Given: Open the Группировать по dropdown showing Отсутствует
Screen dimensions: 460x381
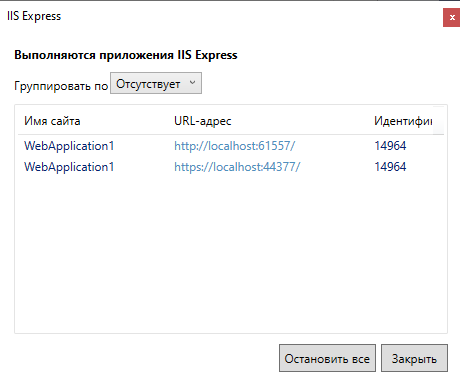Looking at the screenshot, I should [156, 83].
